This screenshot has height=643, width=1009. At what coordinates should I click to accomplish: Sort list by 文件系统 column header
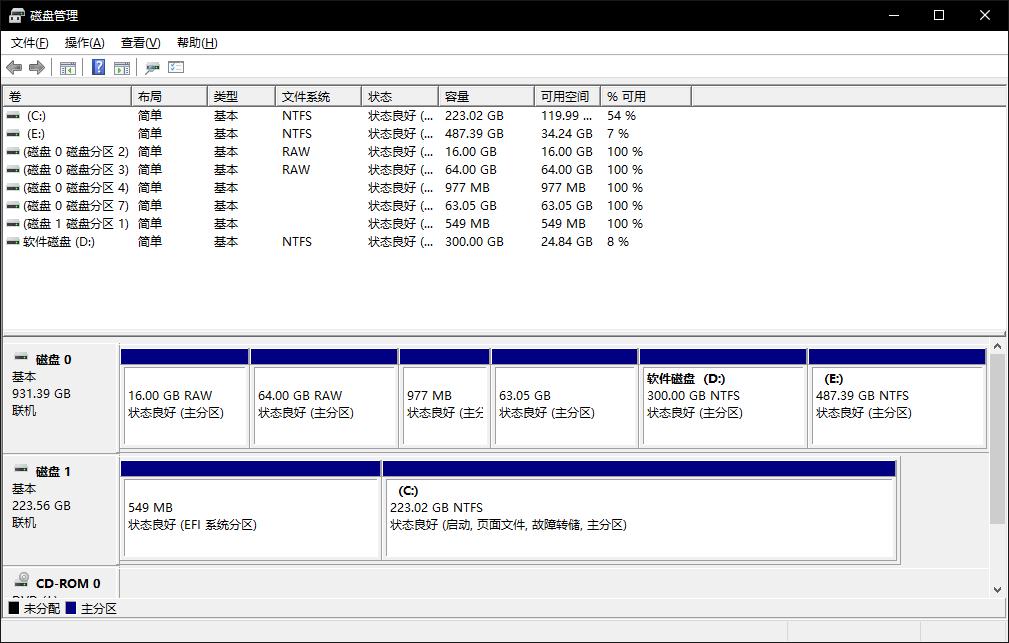click(306, 97)
